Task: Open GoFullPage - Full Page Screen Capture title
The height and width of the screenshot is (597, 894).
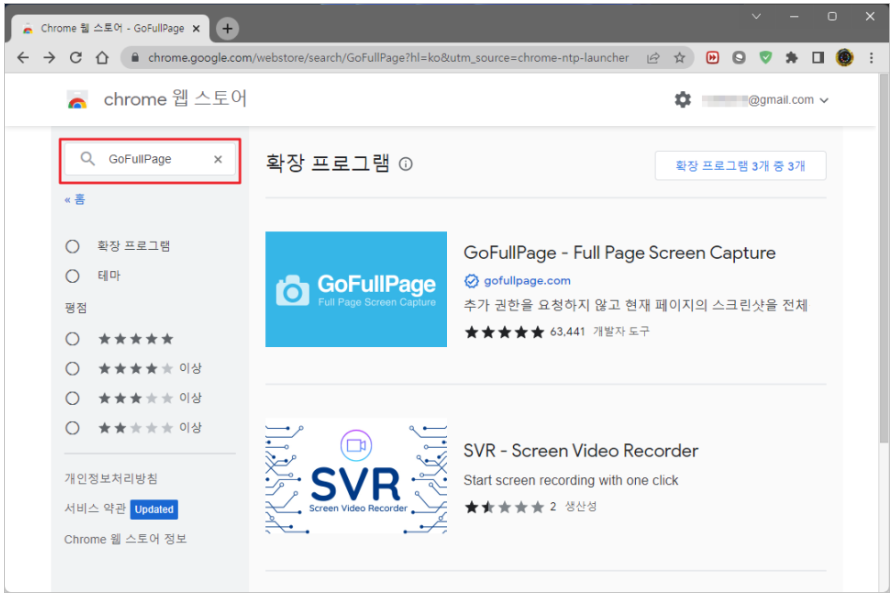Action: [x=619, y=253]
